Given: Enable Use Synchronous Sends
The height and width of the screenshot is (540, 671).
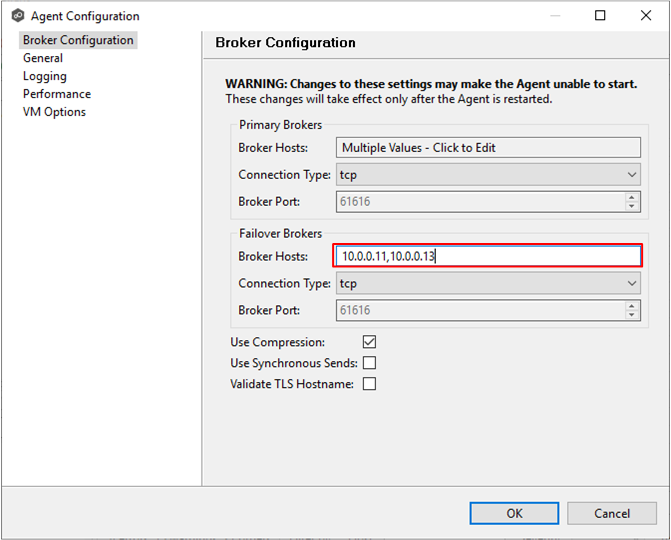Looking at the screenshot, I should [369, 362].
